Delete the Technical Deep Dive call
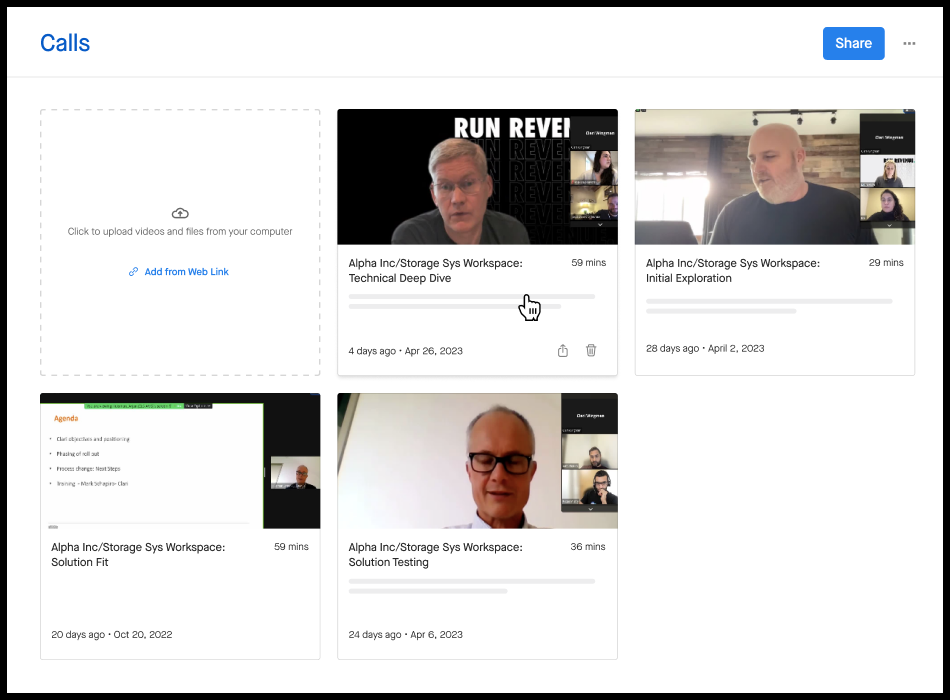This screenshot has height=700, width=950. [x=591, y=350]
